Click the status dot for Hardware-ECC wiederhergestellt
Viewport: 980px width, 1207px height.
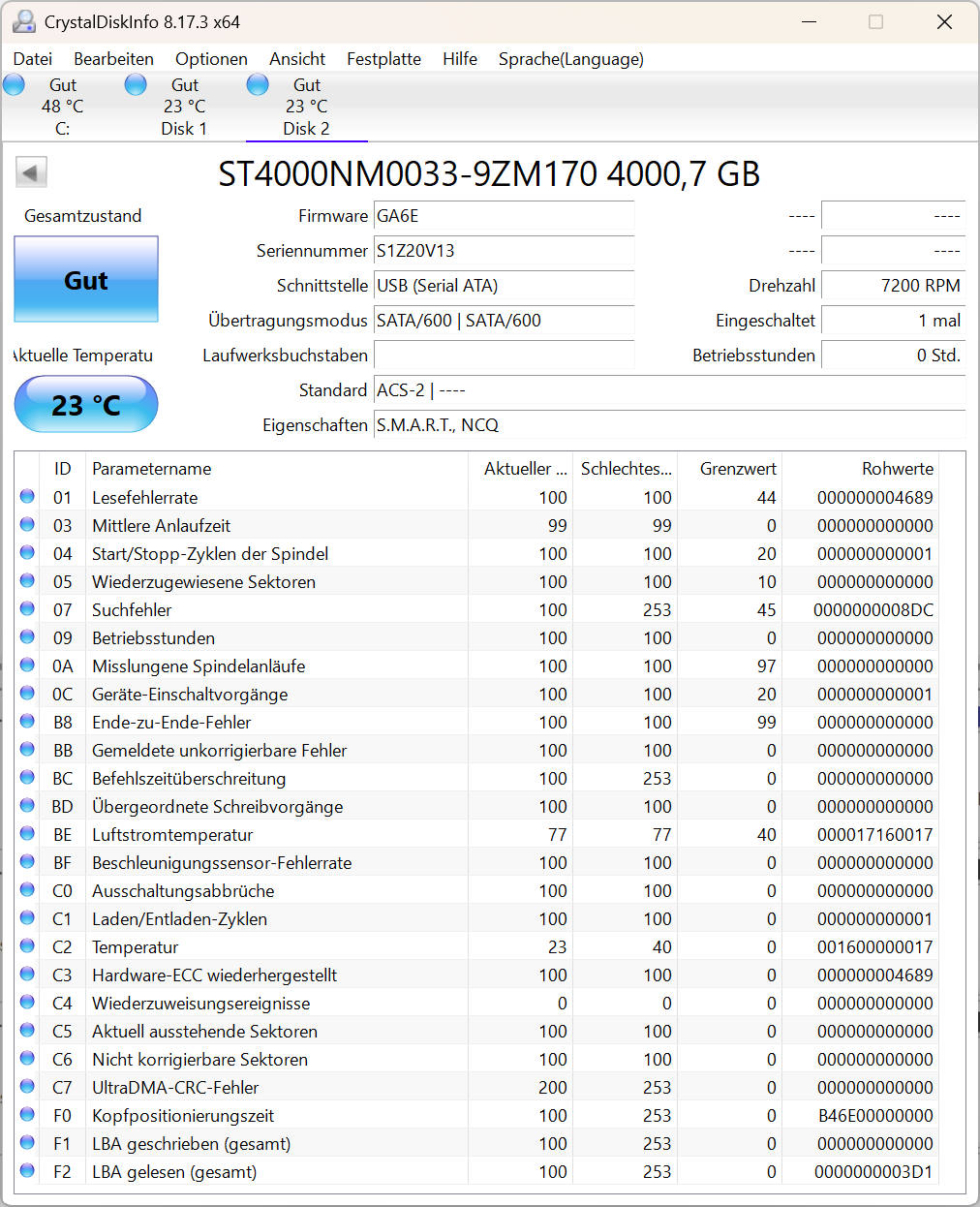(x=27, y=975)
